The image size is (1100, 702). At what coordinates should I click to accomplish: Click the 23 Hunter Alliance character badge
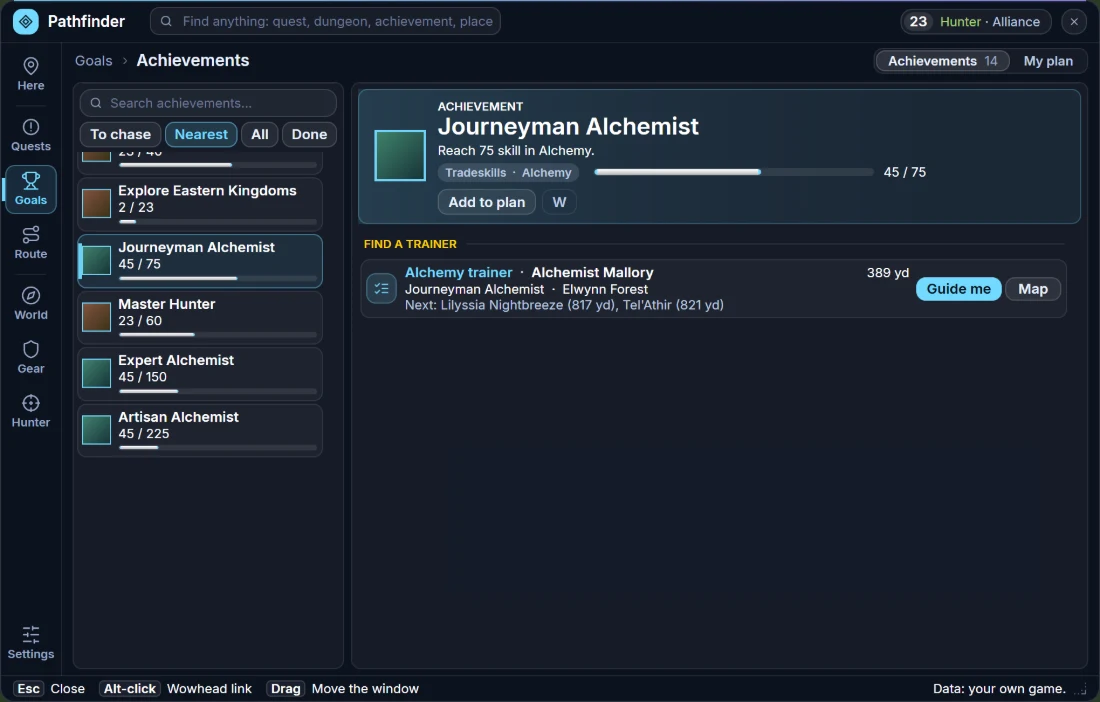pyautogui.click(x=976, y=22)
